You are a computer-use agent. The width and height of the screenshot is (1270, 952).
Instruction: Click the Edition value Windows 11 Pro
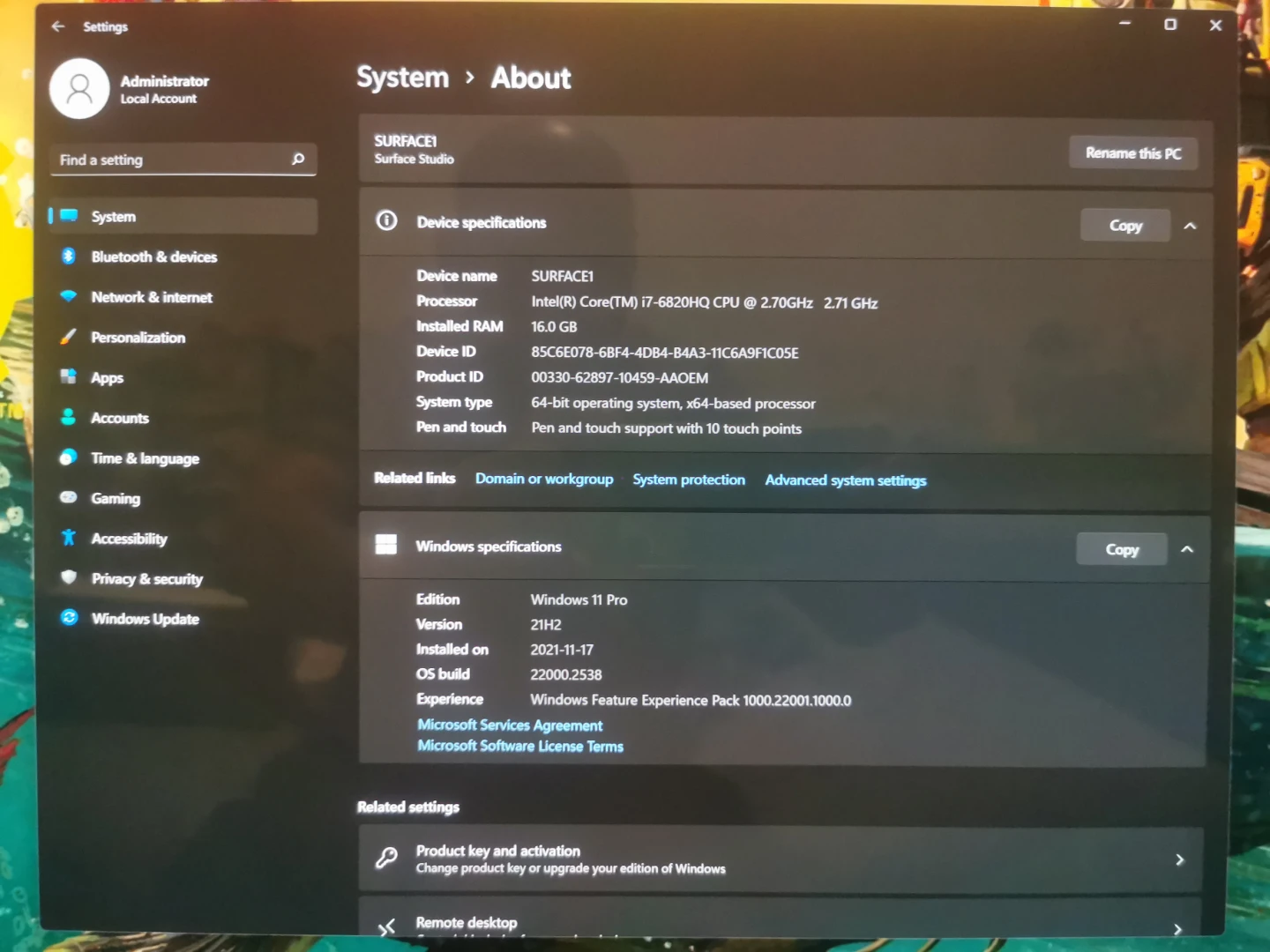[579, 599]
